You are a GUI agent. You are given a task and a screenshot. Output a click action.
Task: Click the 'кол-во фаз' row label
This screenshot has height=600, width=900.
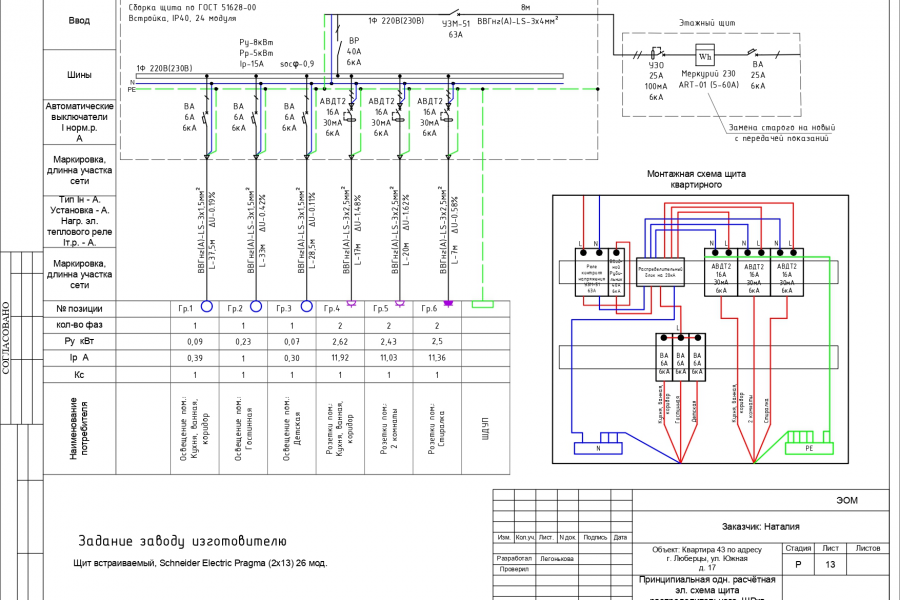click(79, 324)
